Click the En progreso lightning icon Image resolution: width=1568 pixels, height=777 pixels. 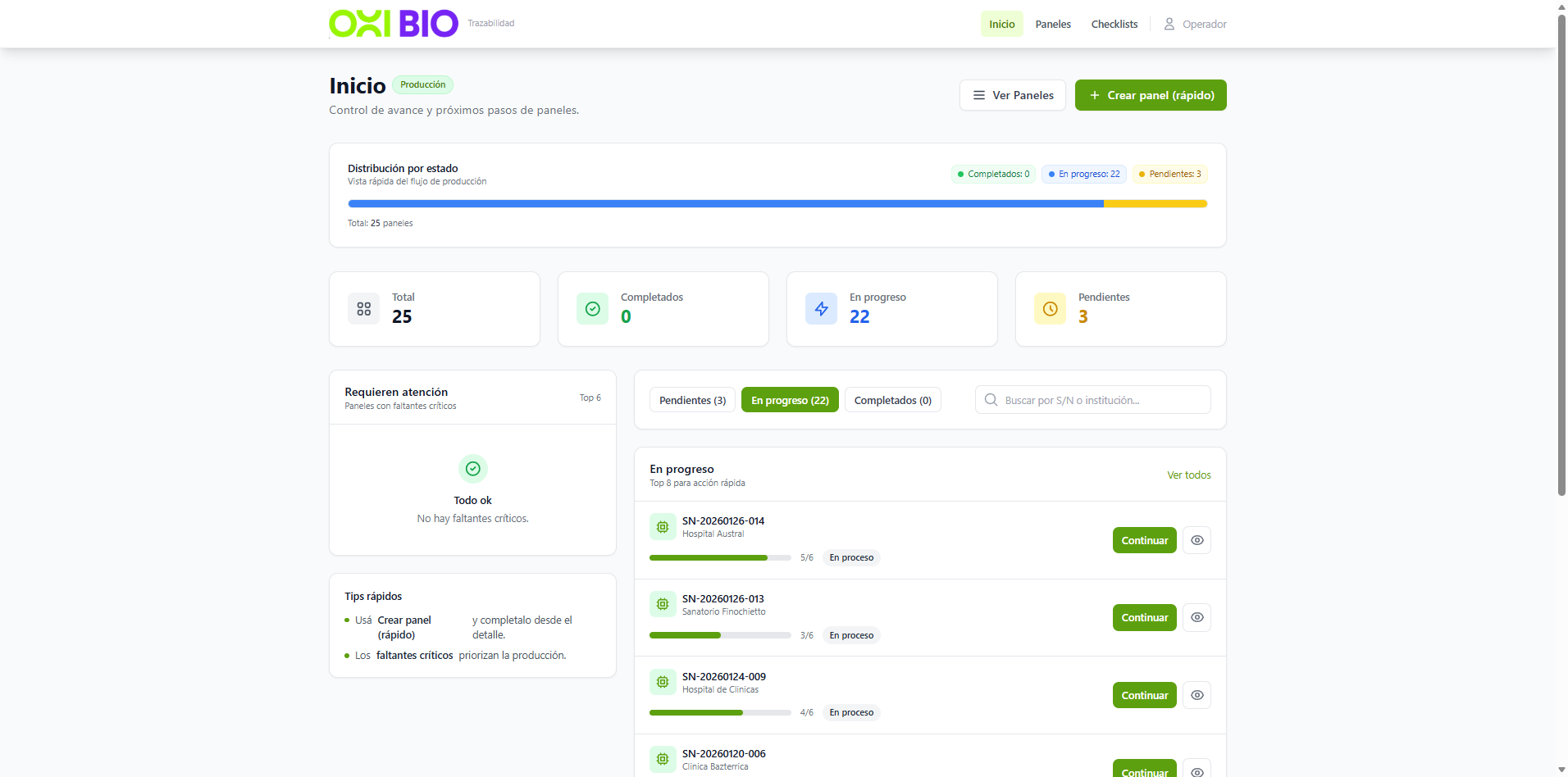(821, 309)
